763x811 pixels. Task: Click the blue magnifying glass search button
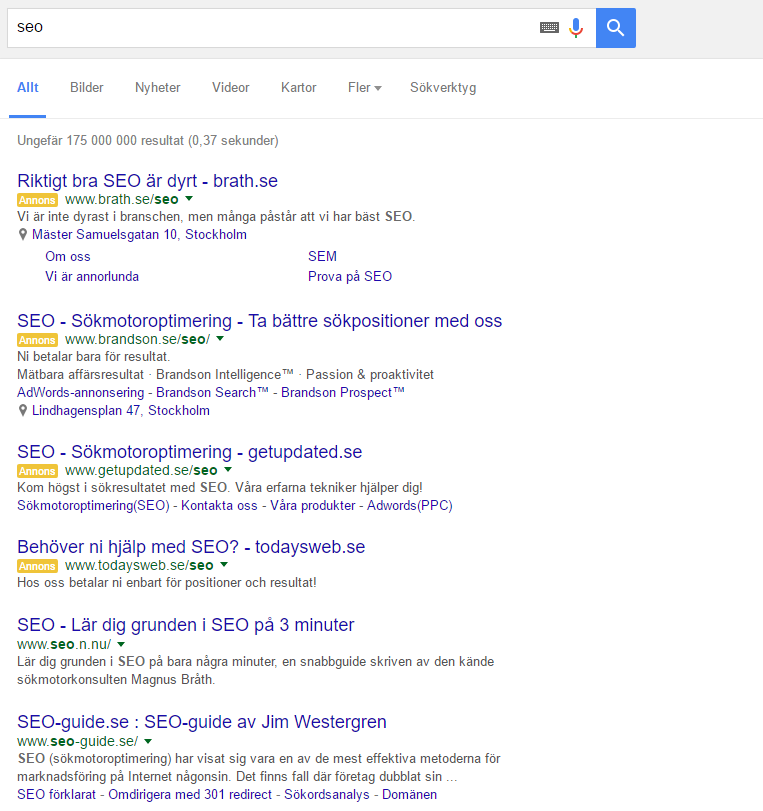[615, 28]
